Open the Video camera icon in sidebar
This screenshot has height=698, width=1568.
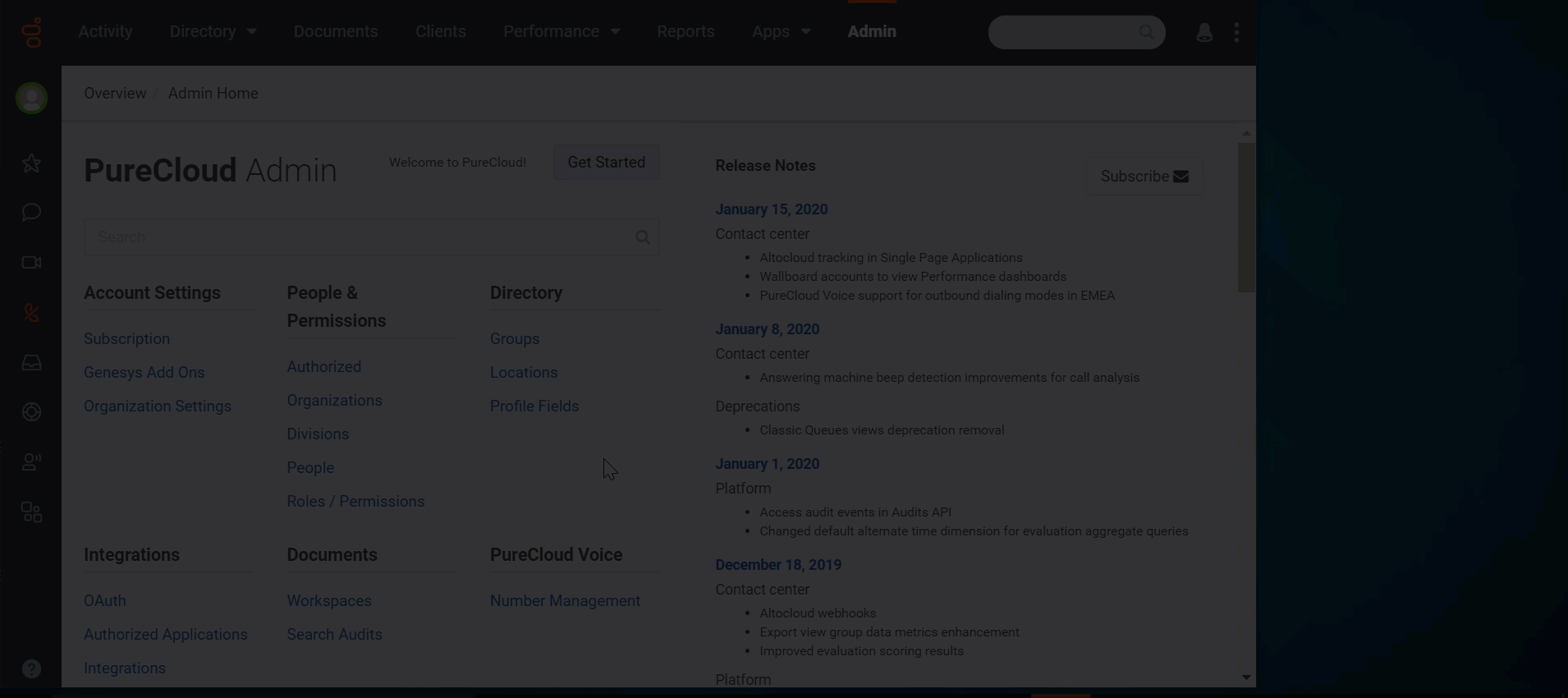(31, 263)
